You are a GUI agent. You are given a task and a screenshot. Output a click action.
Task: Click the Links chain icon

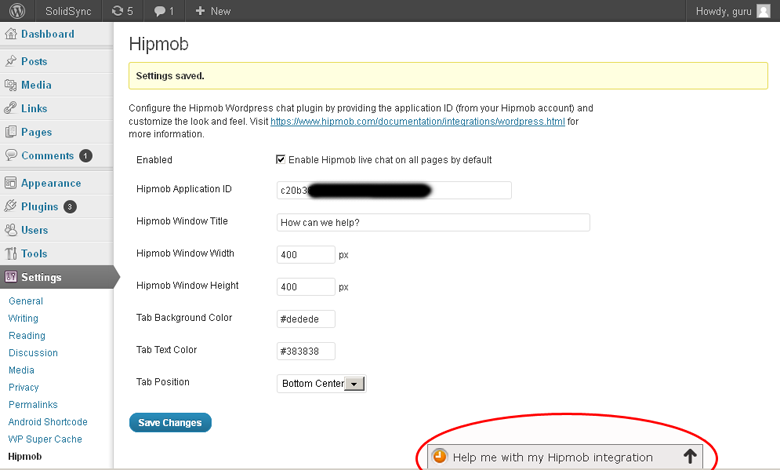pos(10,108)
